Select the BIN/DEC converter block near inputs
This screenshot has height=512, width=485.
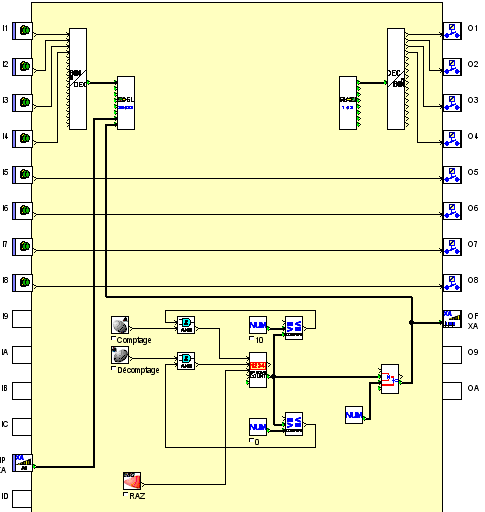pos(78,79)
